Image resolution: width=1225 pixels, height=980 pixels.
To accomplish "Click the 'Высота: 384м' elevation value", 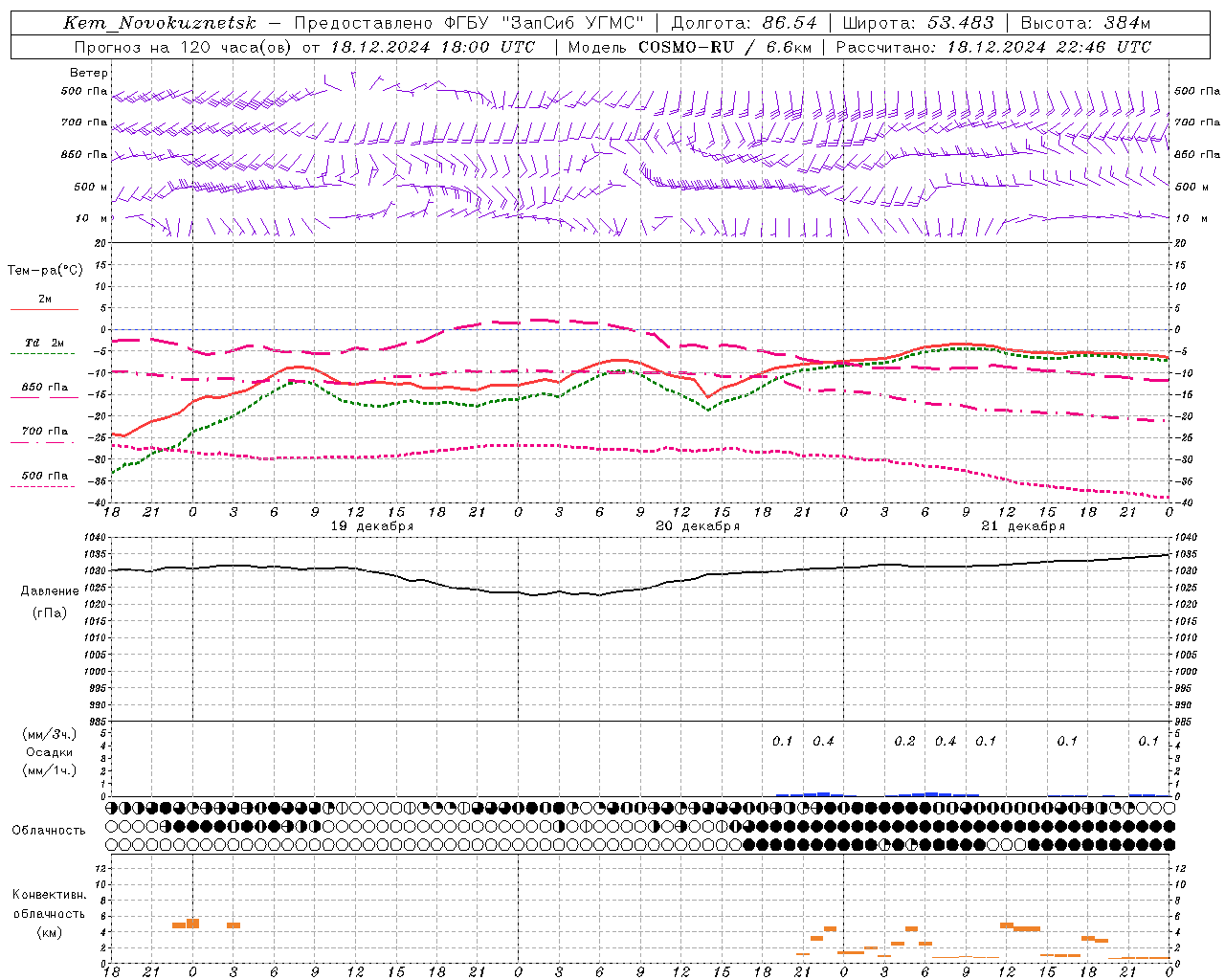I will click(1085, 23).
